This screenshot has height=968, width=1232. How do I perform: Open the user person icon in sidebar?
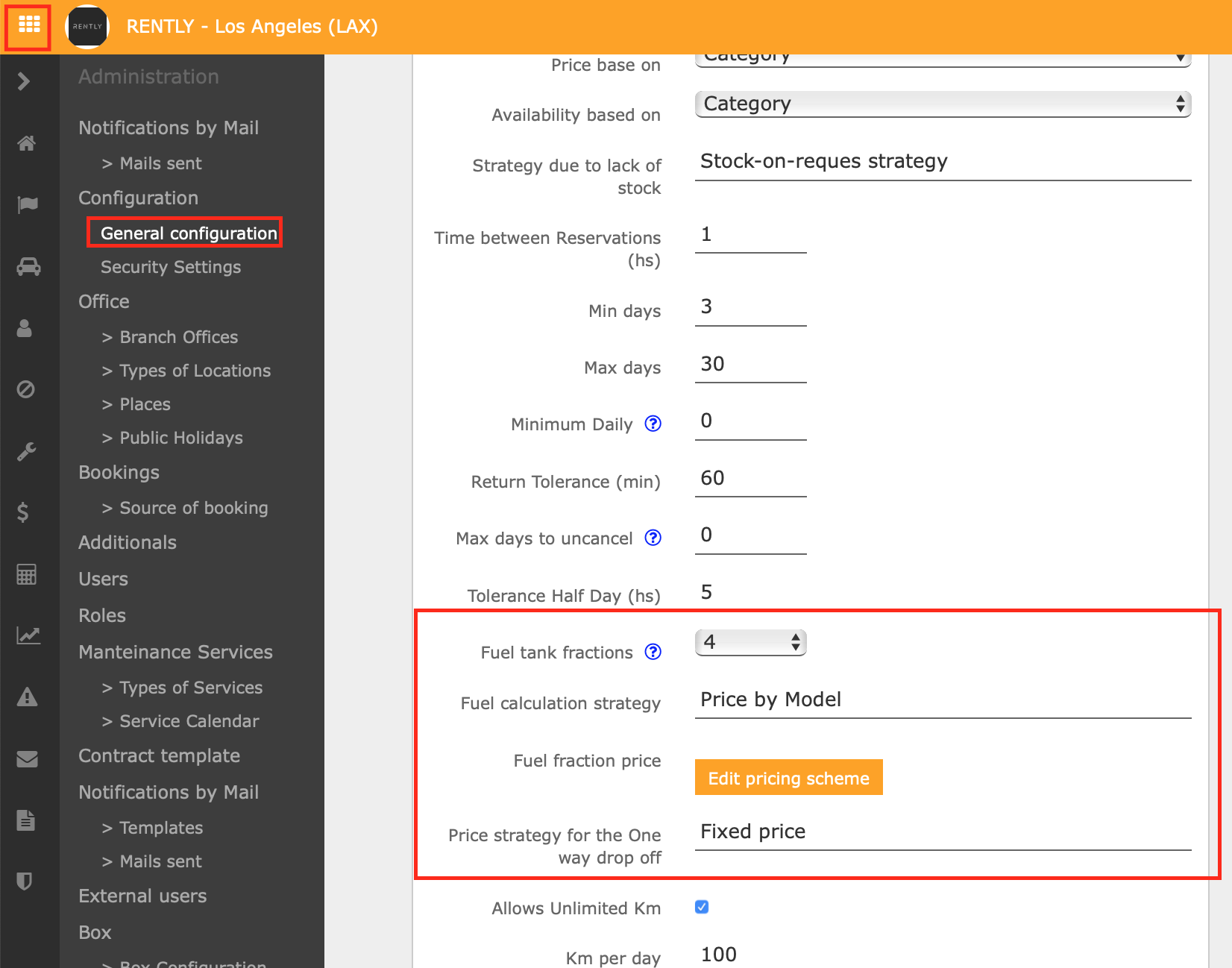25,327
